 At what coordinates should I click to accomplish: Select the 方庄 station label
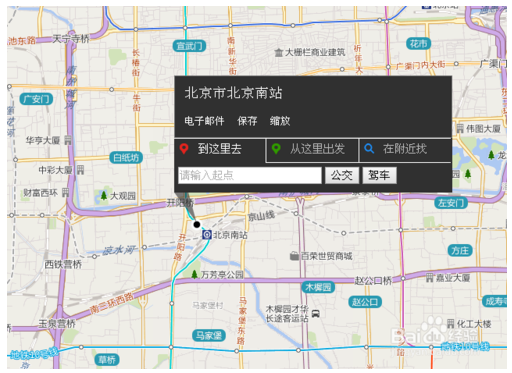point(460,251)
